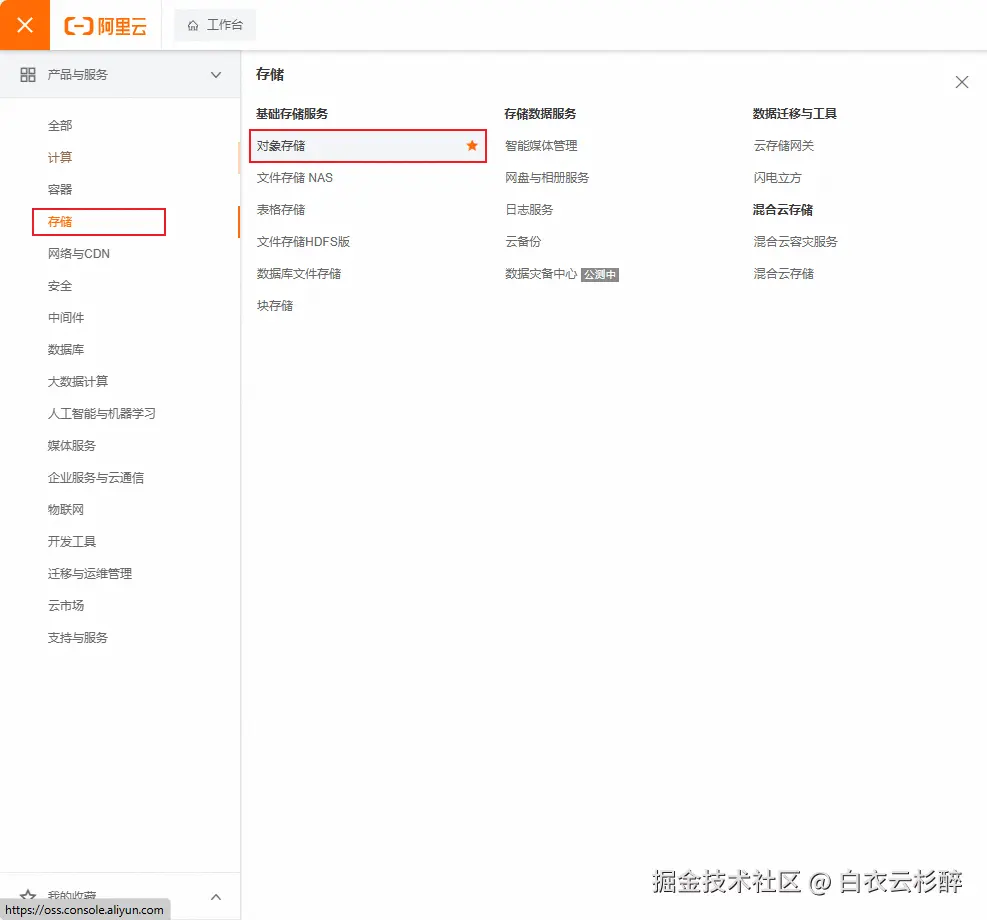Click the 产品与服务 label
Screen dimensions: 987x920
pyautogui.click(x=77, y=75)
